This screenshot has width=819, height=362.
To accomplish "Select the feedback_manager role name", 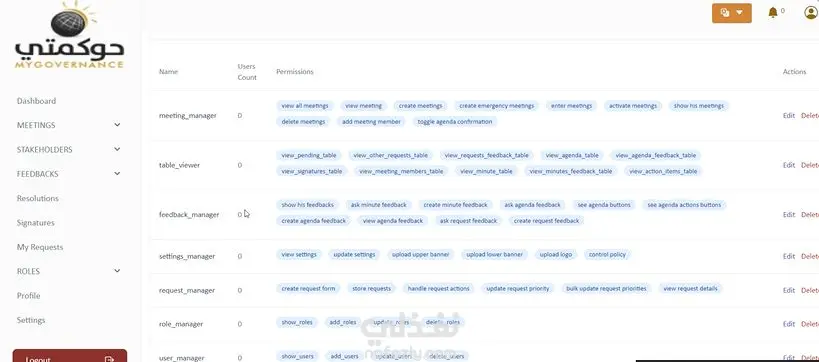I will coord(189,215).
